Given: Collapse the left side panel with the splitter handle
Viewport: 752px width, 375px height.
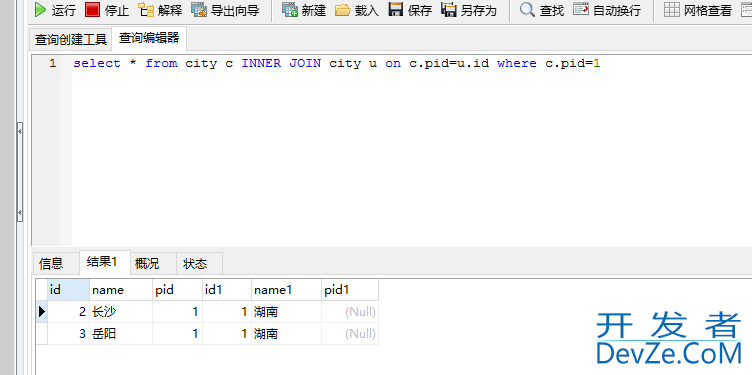Looking at the screenshot, I should pyautogui.click(x=20, y=172).
